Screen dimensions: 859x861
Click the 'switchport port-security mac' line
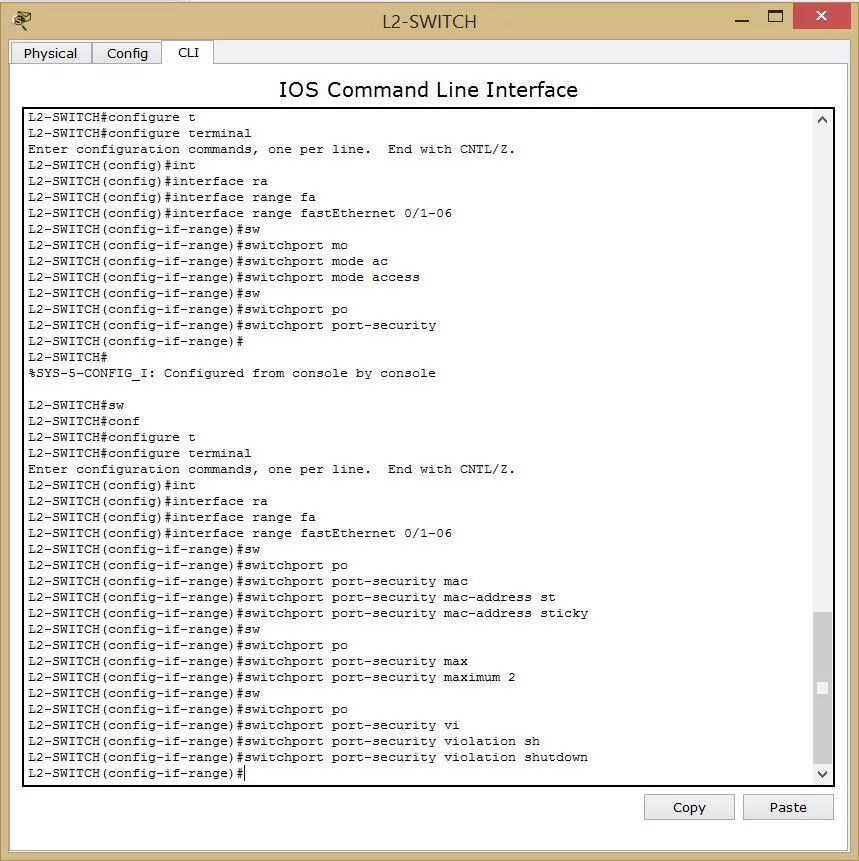point(248,582)
